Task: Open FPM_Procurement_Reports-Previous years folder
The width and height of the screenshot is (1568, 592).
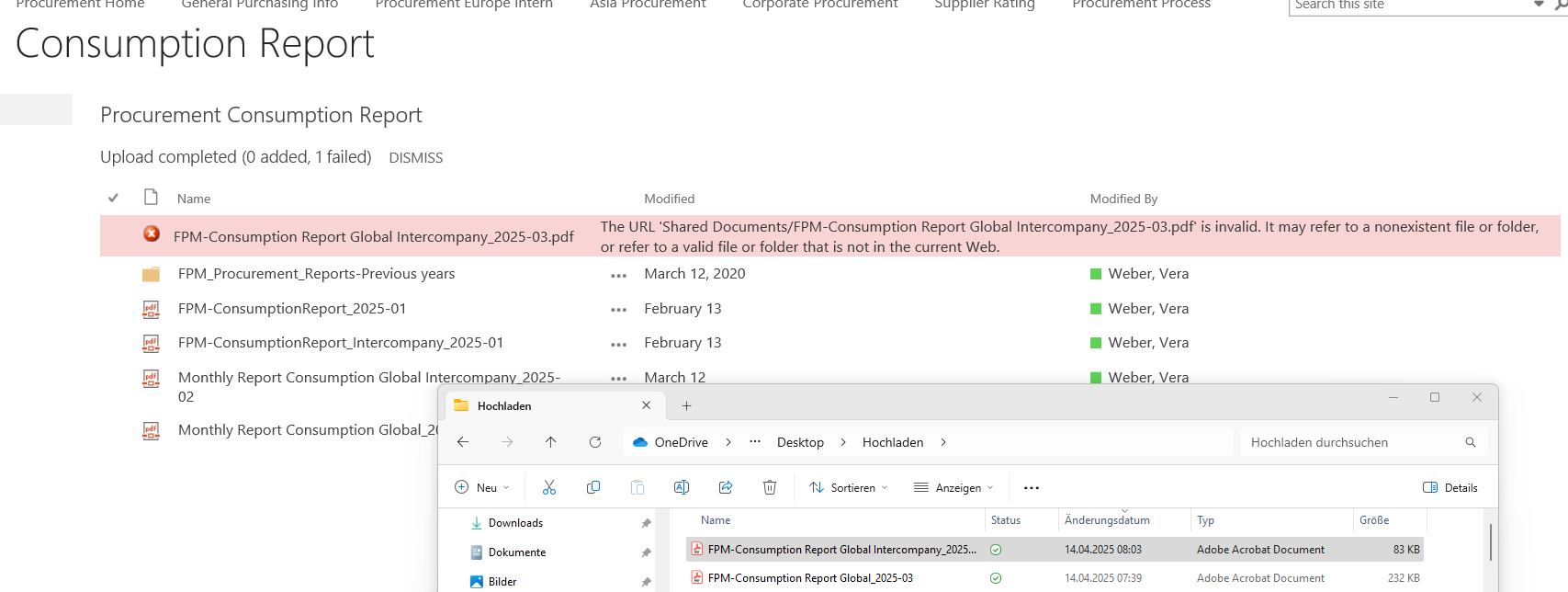Action: pyautogui.click(x=316, y=274)
